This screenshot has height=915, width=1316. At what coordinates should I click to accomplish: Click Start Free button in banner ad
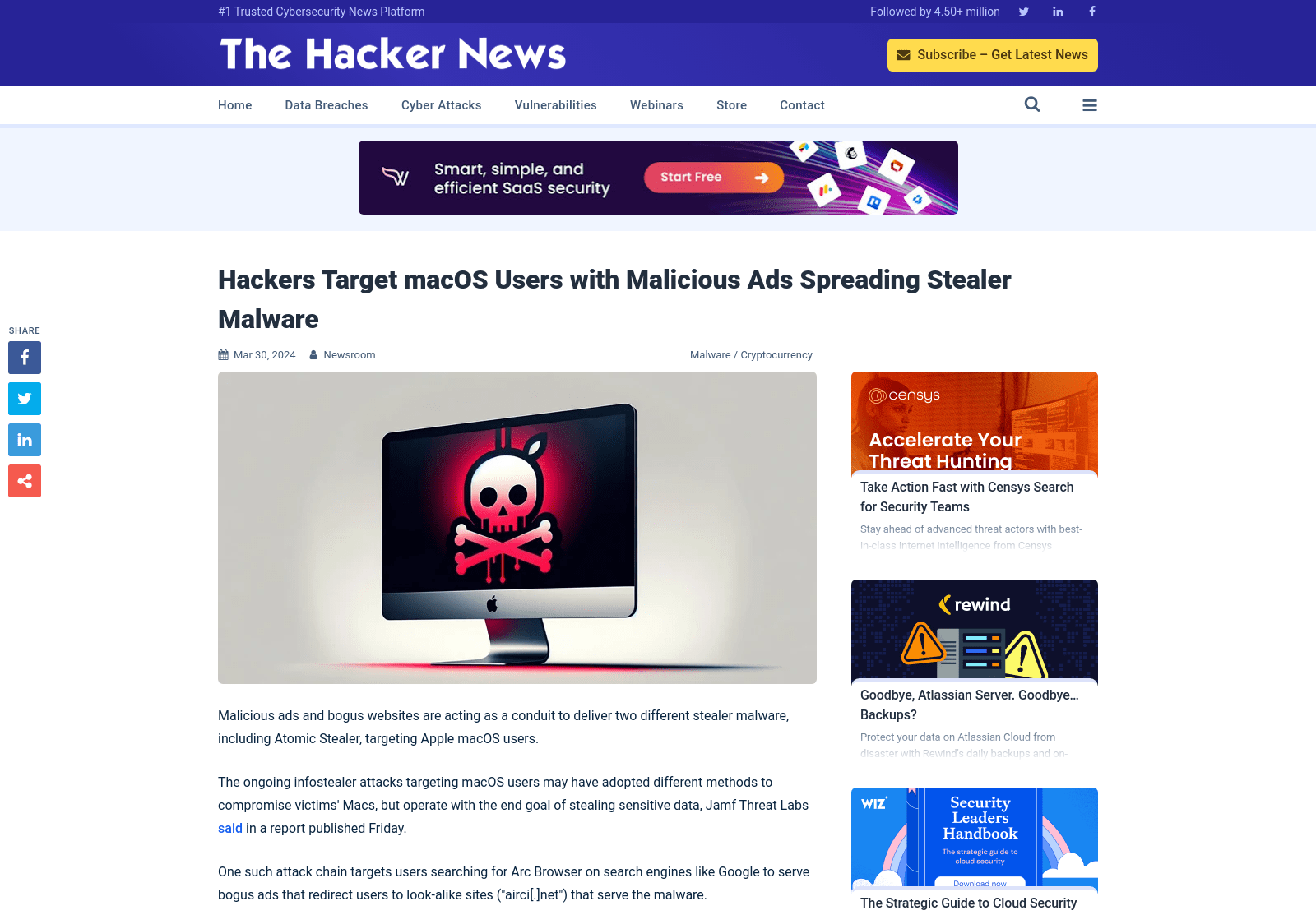click(x=713, y=177)
